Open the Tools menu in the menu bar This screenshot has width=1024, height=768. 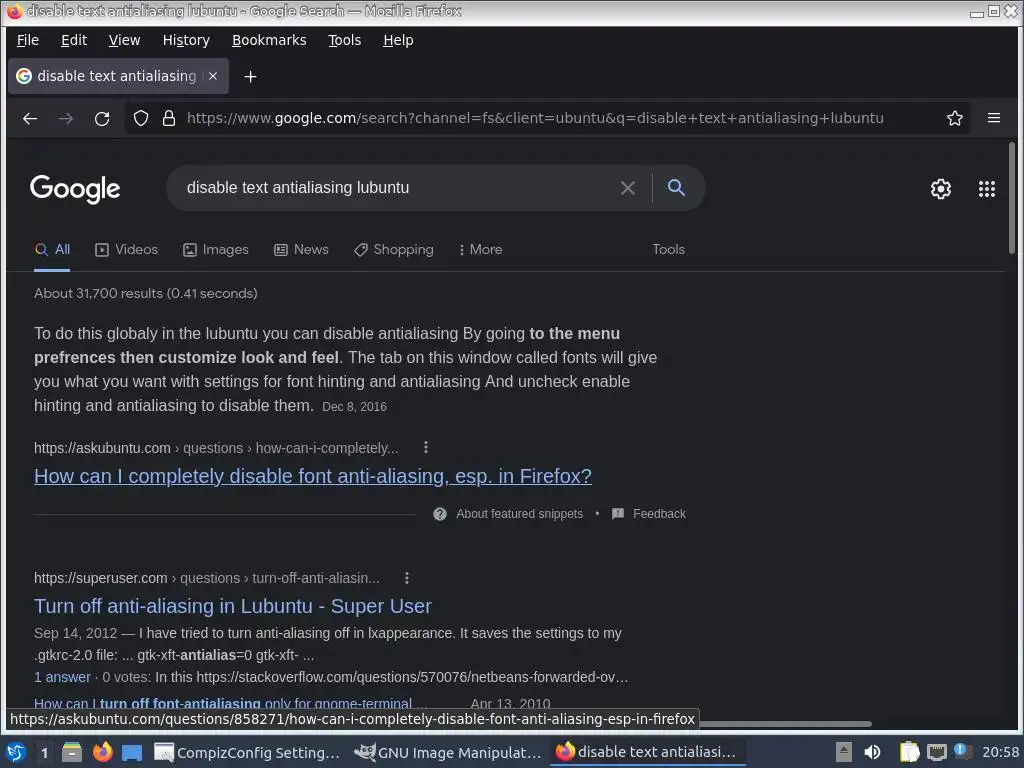click(344, 40)
